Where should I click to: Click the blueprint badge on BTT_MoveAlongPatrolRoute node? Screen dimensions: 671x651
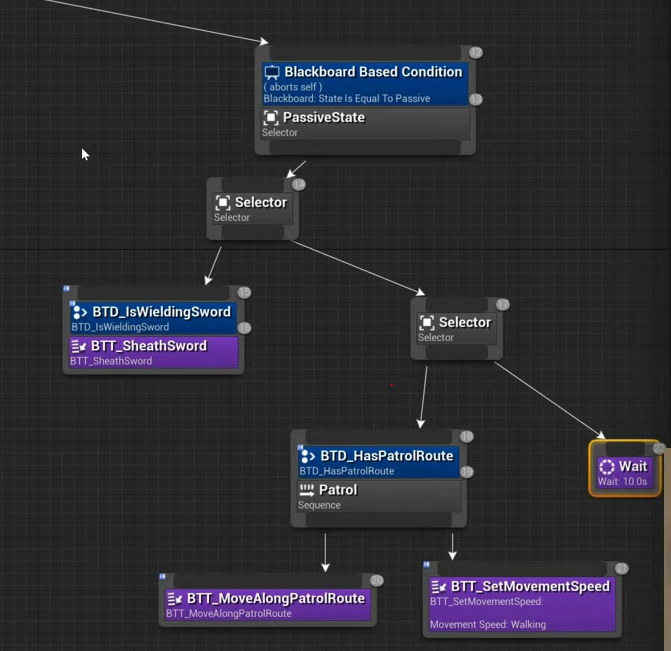[x=163, y=577]
